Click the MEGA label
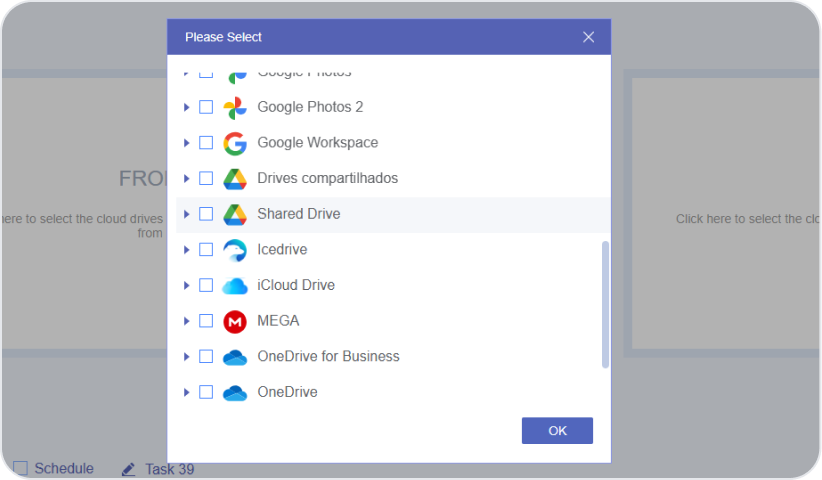 (x=278, y=321)
